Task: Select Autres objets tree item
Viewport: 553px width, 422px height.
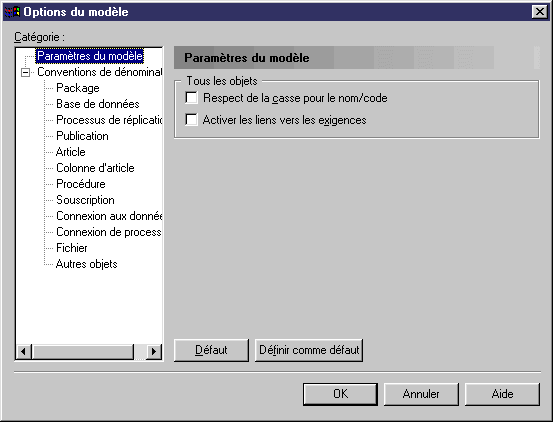Action: pyautogui.click(x=86, y=264)
